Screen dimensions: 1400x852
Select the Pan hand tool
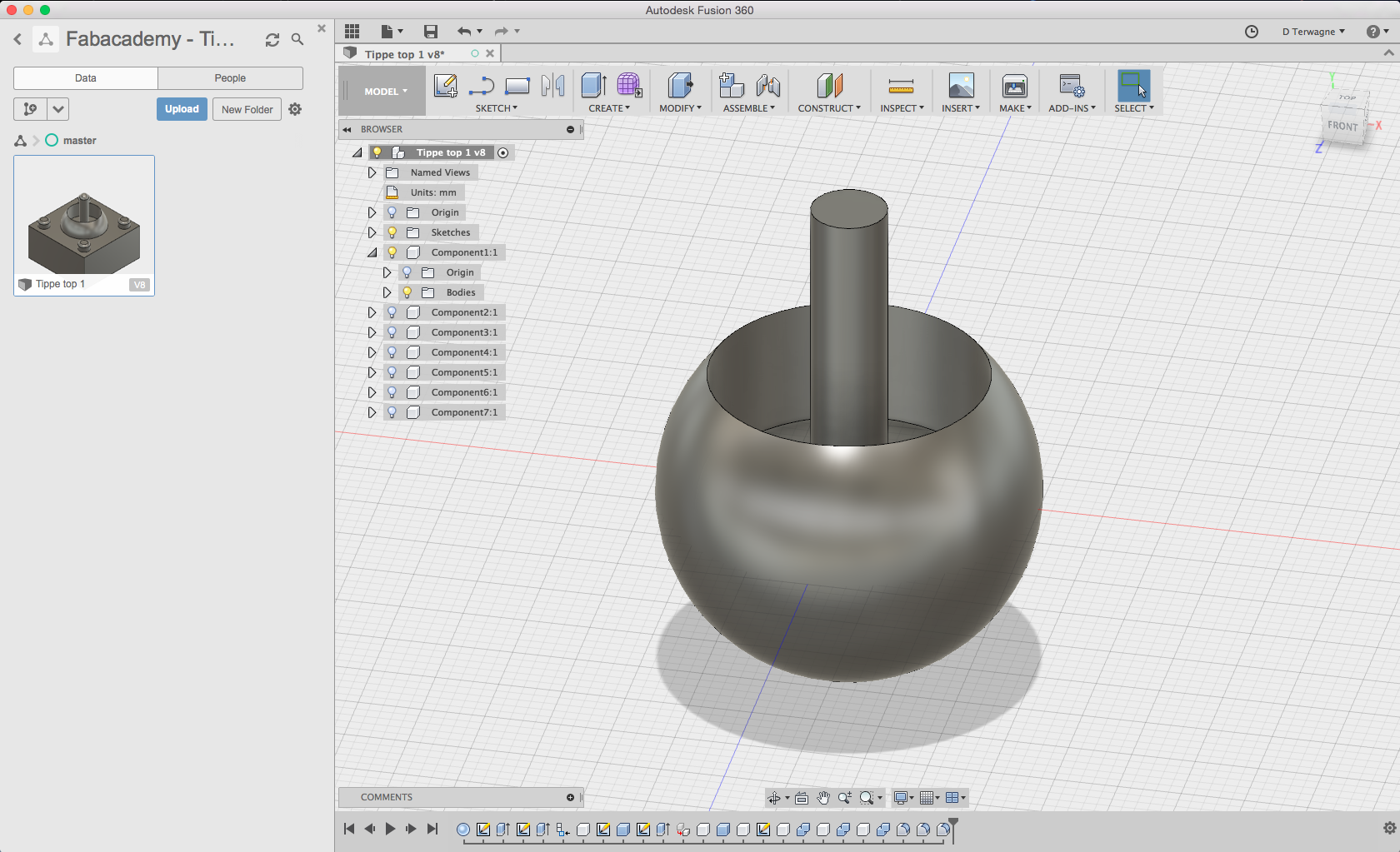[823, 798]
